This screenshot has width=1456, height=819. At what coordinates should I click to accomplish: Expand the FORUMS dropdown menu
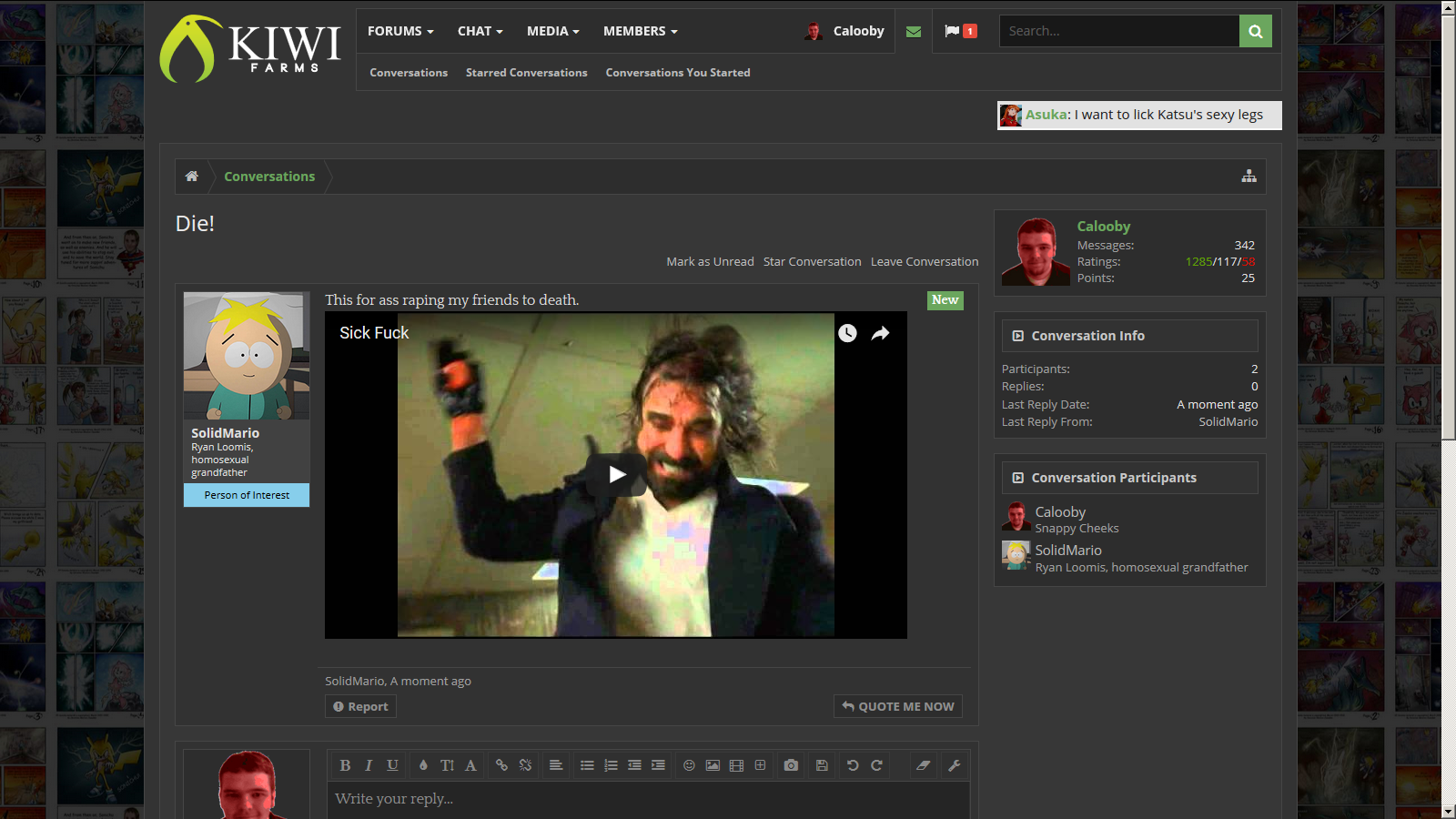point(400,31)
